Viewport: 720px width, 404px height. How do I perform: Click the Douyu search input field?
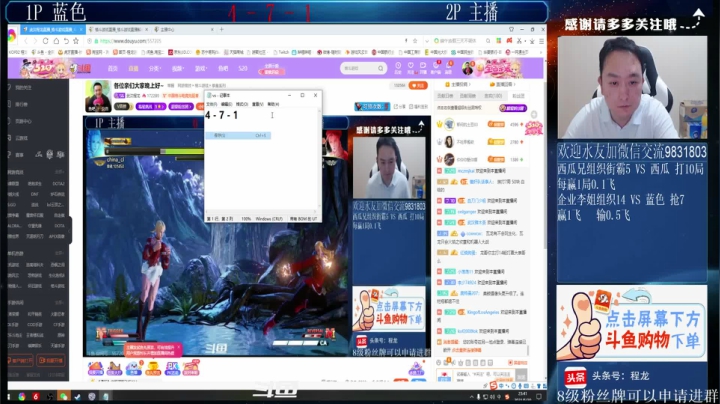[x=359, y=68]
